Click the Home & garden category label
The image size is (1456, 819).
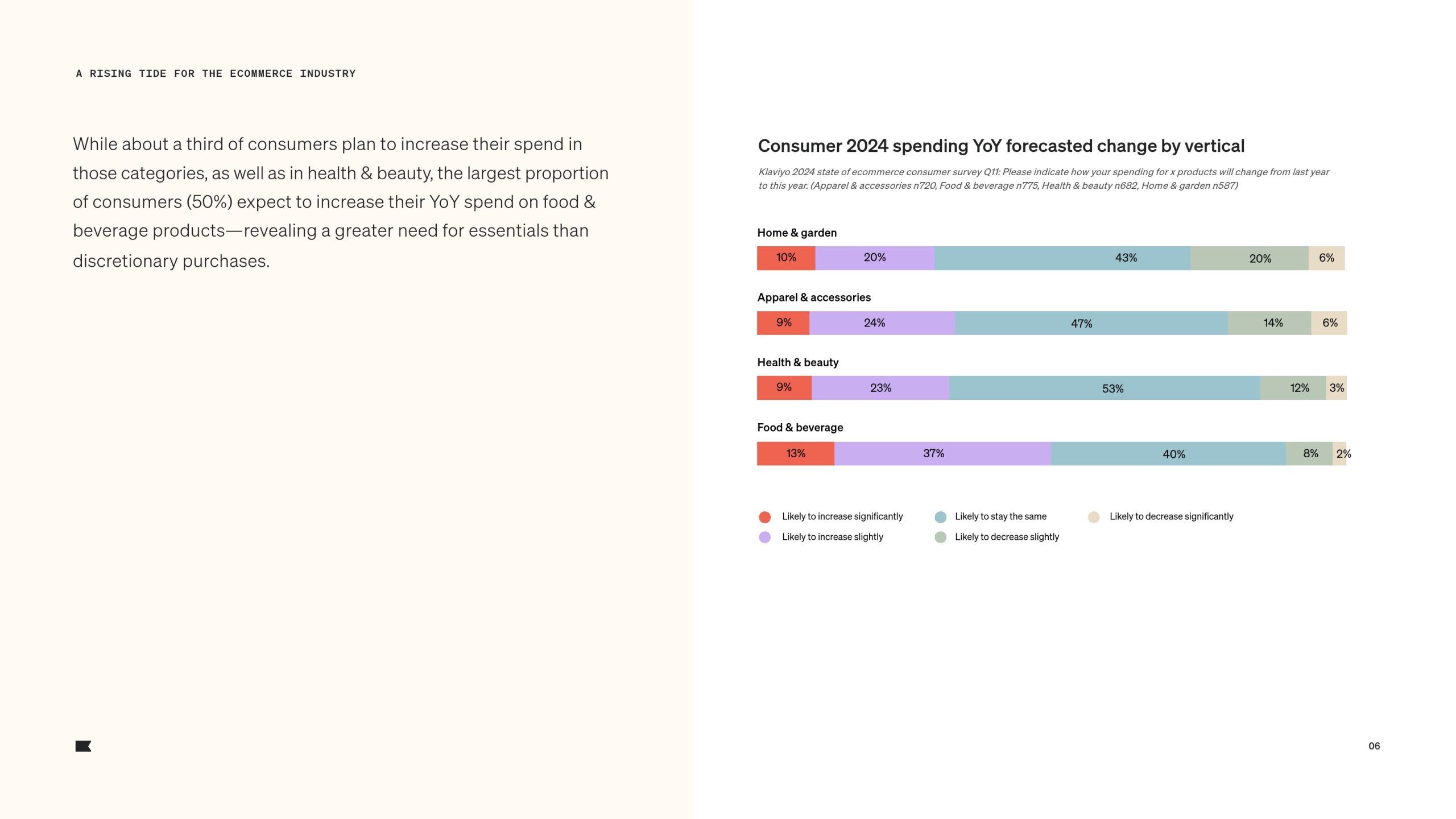[x=797, y=233]
